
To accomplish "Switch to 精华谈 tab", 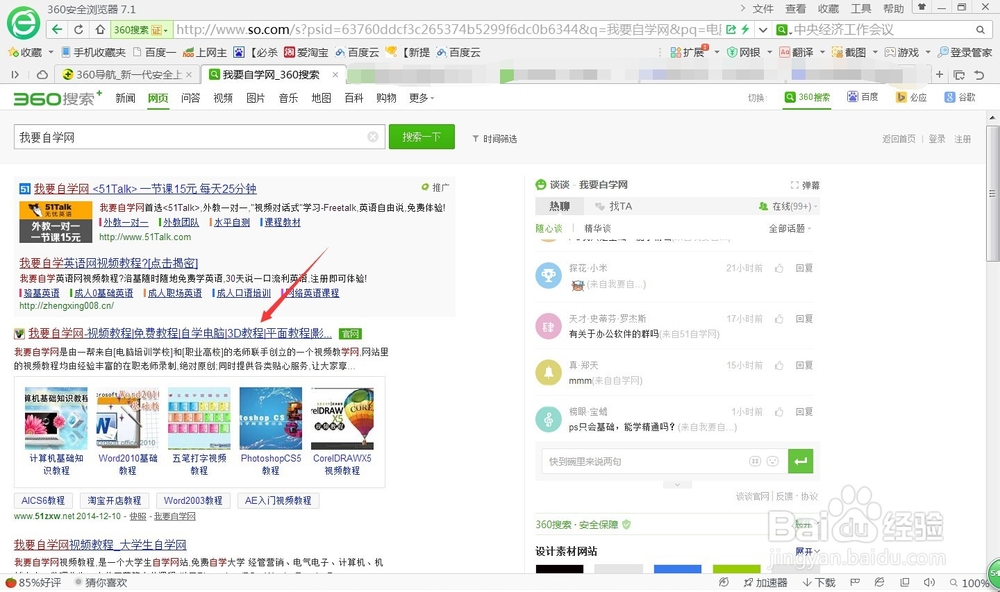I will pos(598,228).
